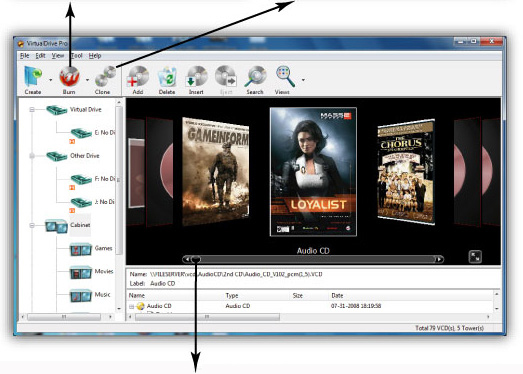523x374 pixels.
Task: Click cover flow right arrow button
Action: tap(439, 259)
